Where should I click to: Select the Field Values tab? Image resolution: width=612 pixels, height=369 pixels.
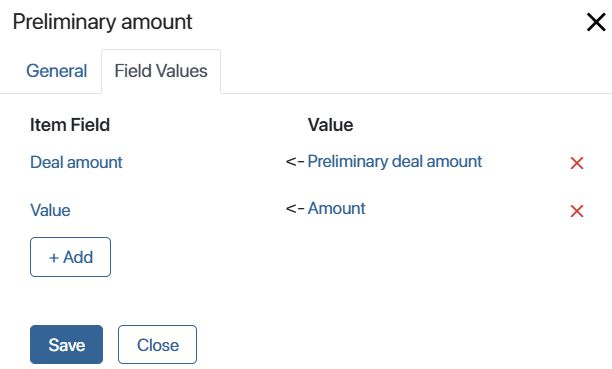161,71
